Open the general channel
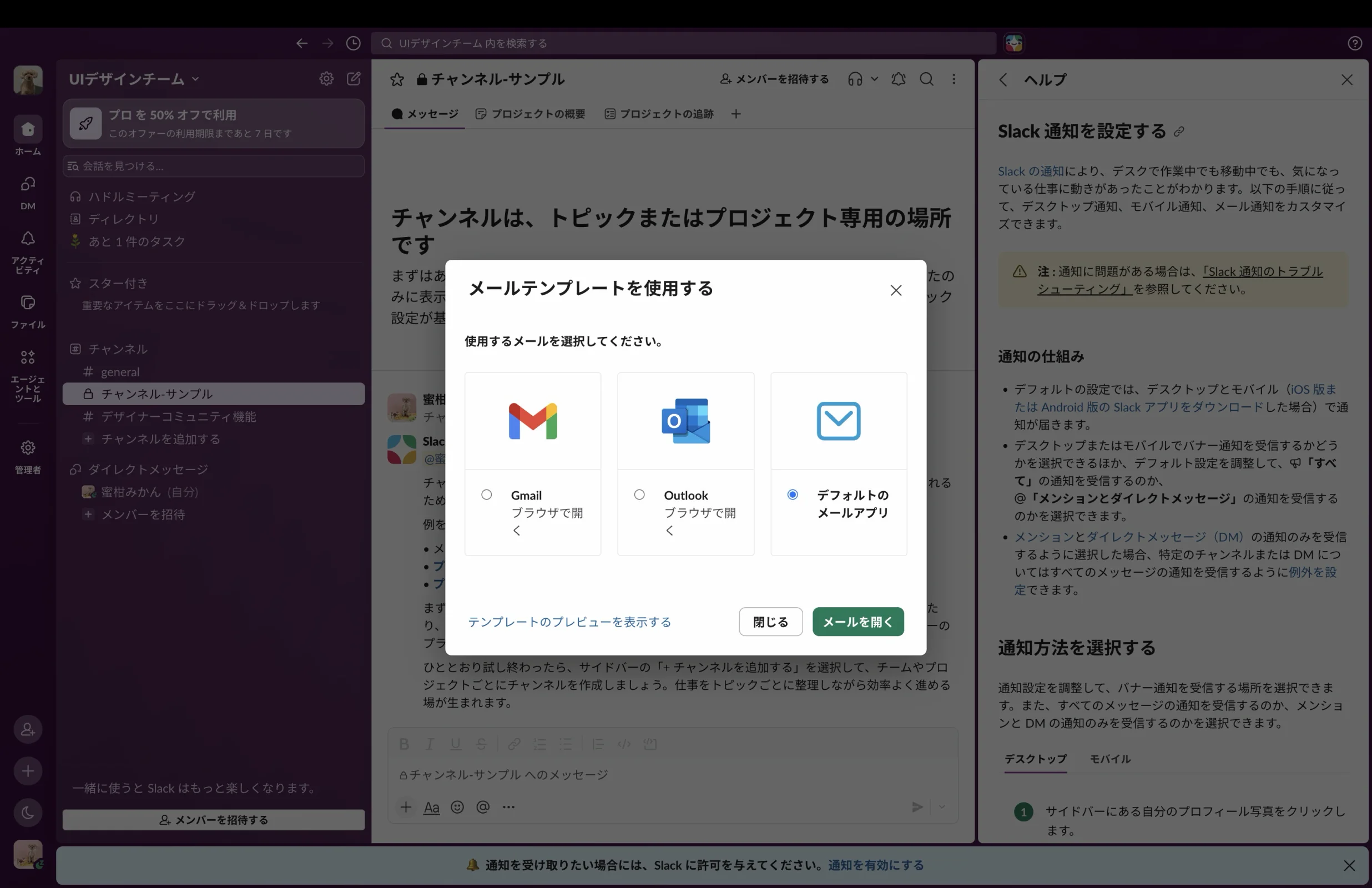The width and height of the screenshot is (1372, 888). (213, 372)
